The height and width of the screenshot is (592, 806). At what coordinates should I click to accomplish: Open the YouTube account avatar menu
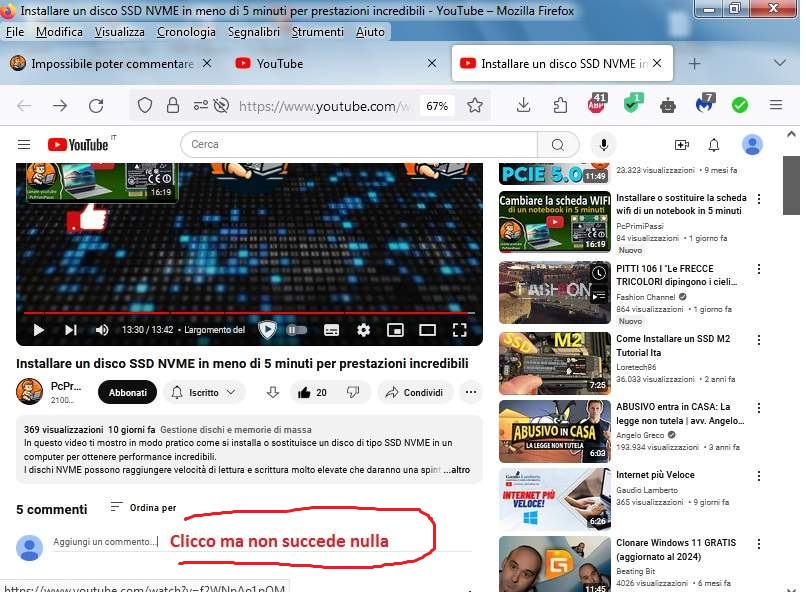tap(752, 144)
